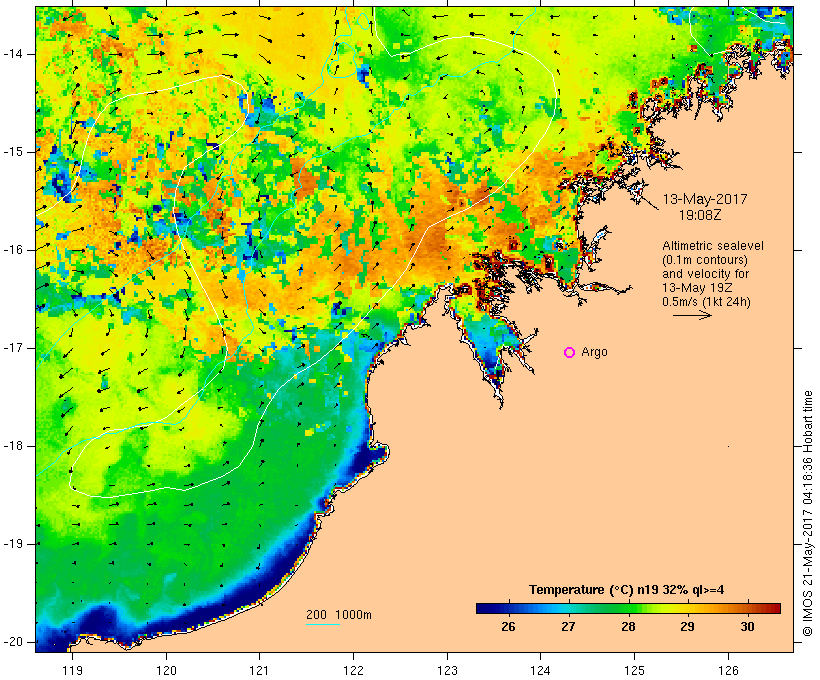Click the 'Argo' label text
The image size is (820, 680).
pos(595,353)
